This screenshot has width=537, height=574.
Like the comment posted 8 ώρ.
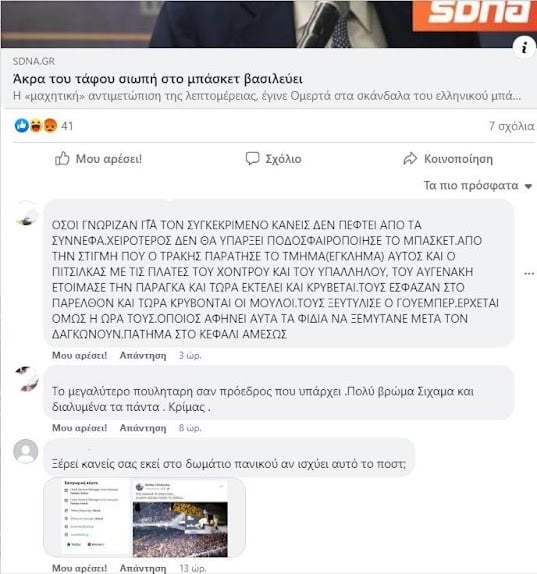click(x=79, y=428)
